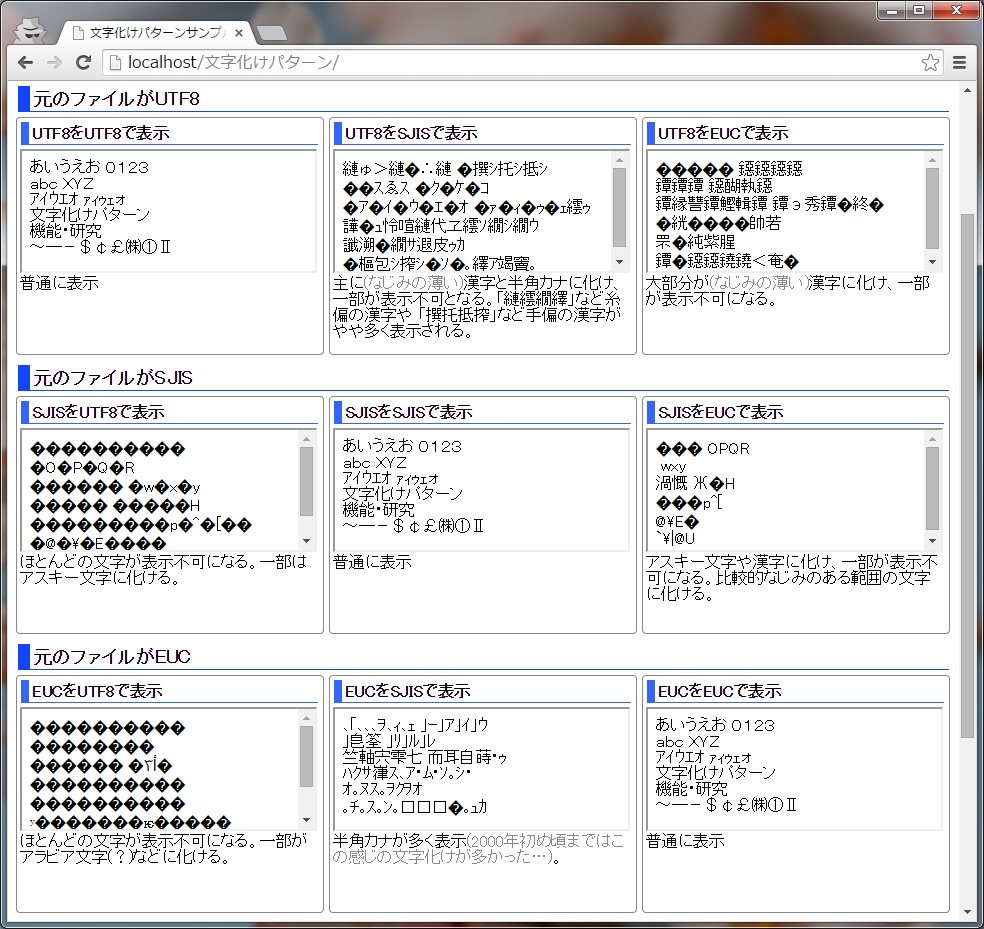Click the SJISをUTF8で表示 box scrollbar thumb
The width and height of the screenshot is (984, 929).
pos(306,480)
